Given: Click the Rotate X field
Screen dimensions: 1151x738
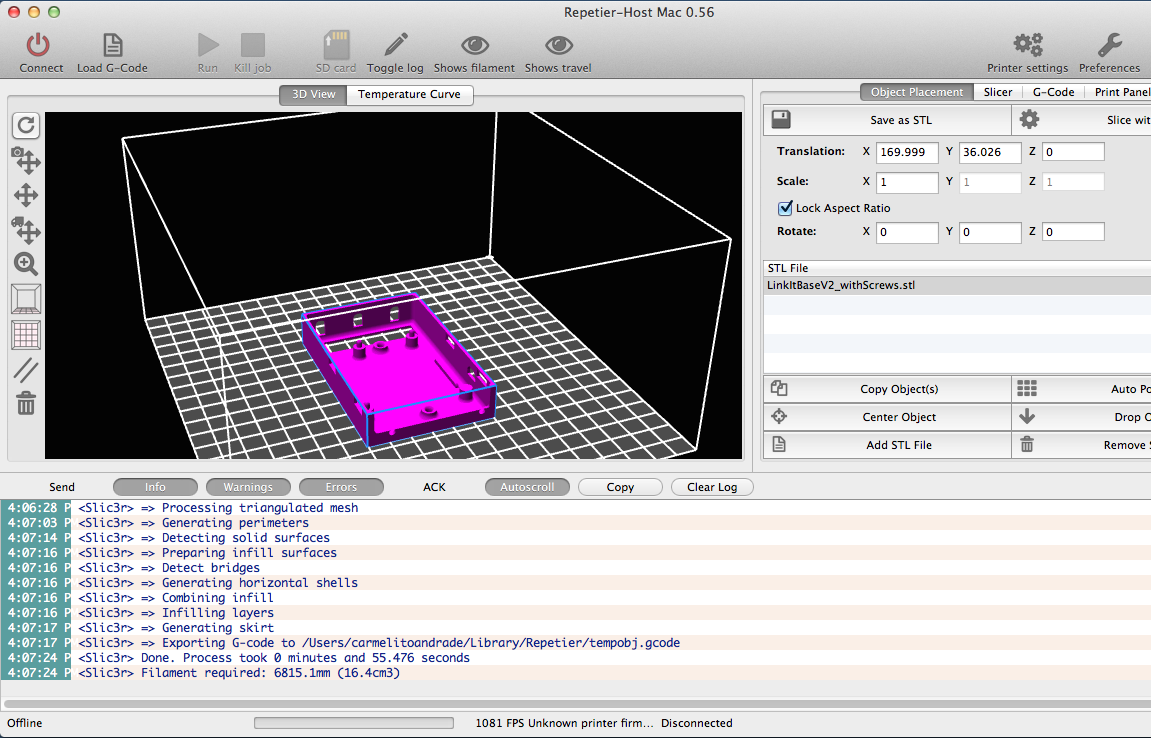Looking at the screenshot, I should click(907, 232).
